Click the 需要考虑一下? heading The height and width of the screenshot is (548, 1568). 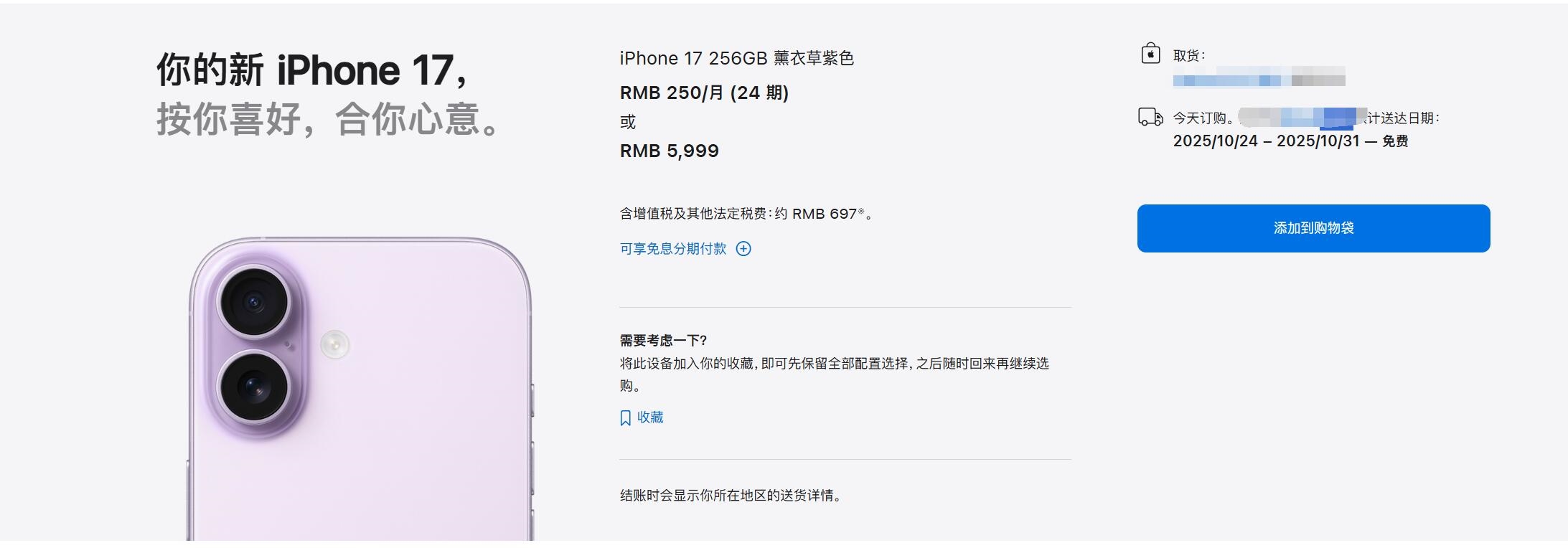[x=664, y=341]
